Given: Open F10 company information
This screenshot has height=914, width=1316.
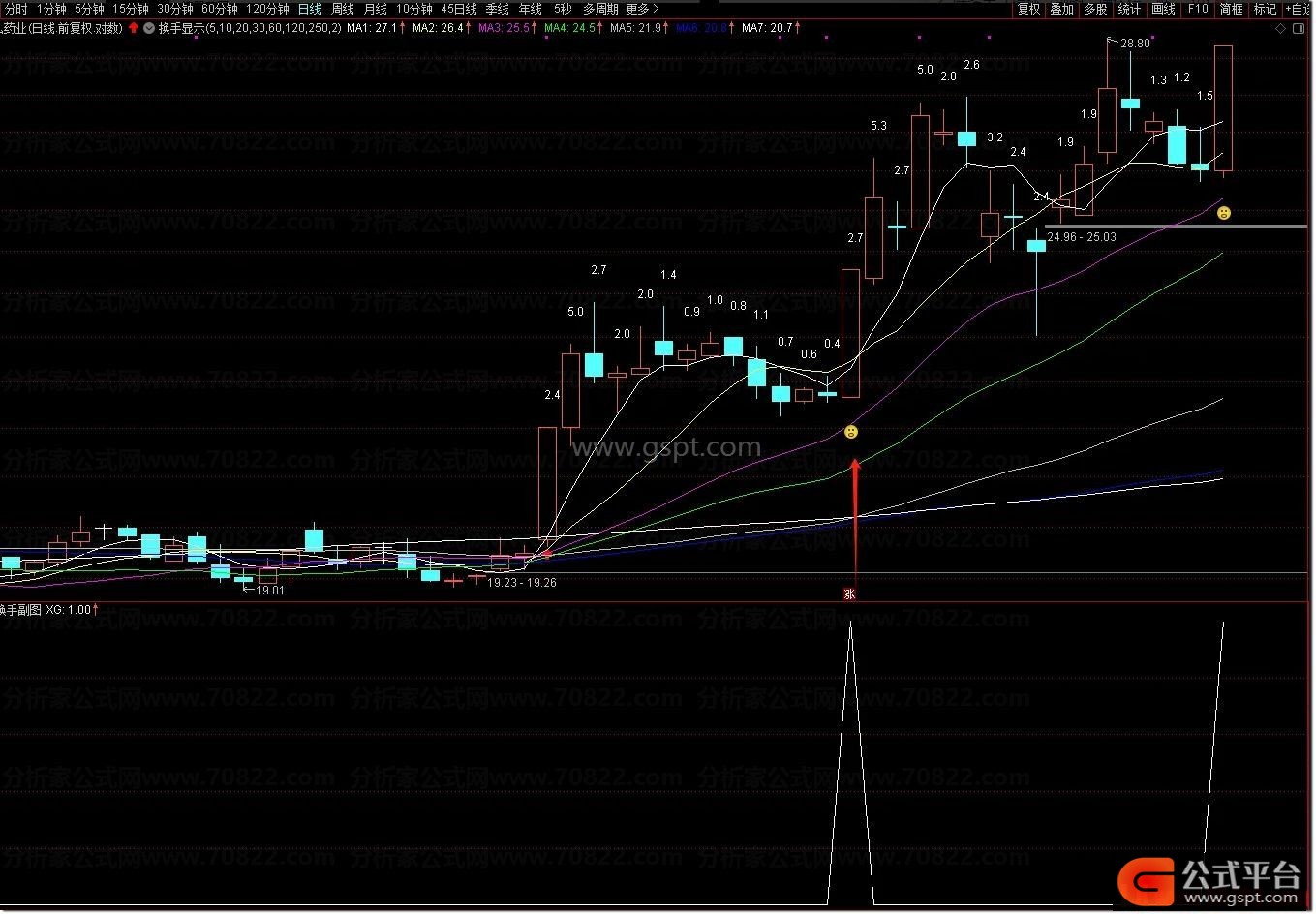Looking at the screenshot, I should [x=1198, y=9].
